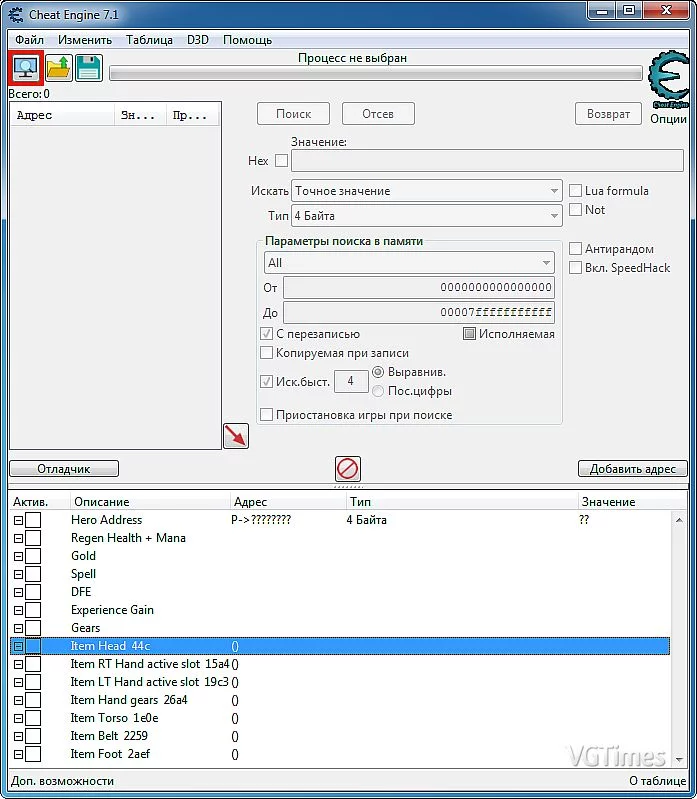Collapse the Gold entry
The width and height of the screenshot is (697, 799).
(18, 556)
